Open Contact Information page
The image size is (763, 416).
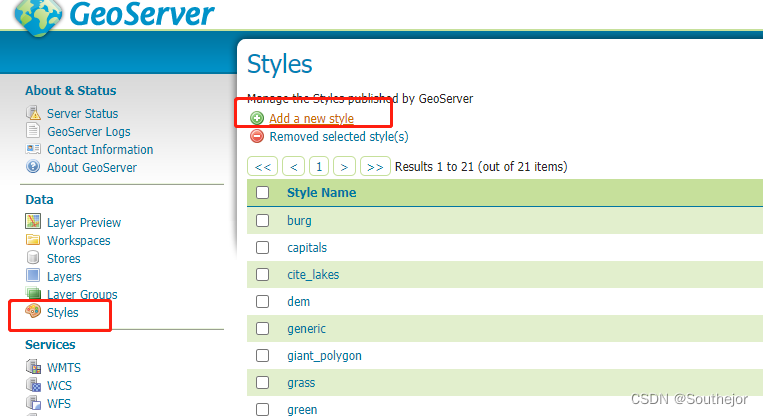[x=100, y=149]
